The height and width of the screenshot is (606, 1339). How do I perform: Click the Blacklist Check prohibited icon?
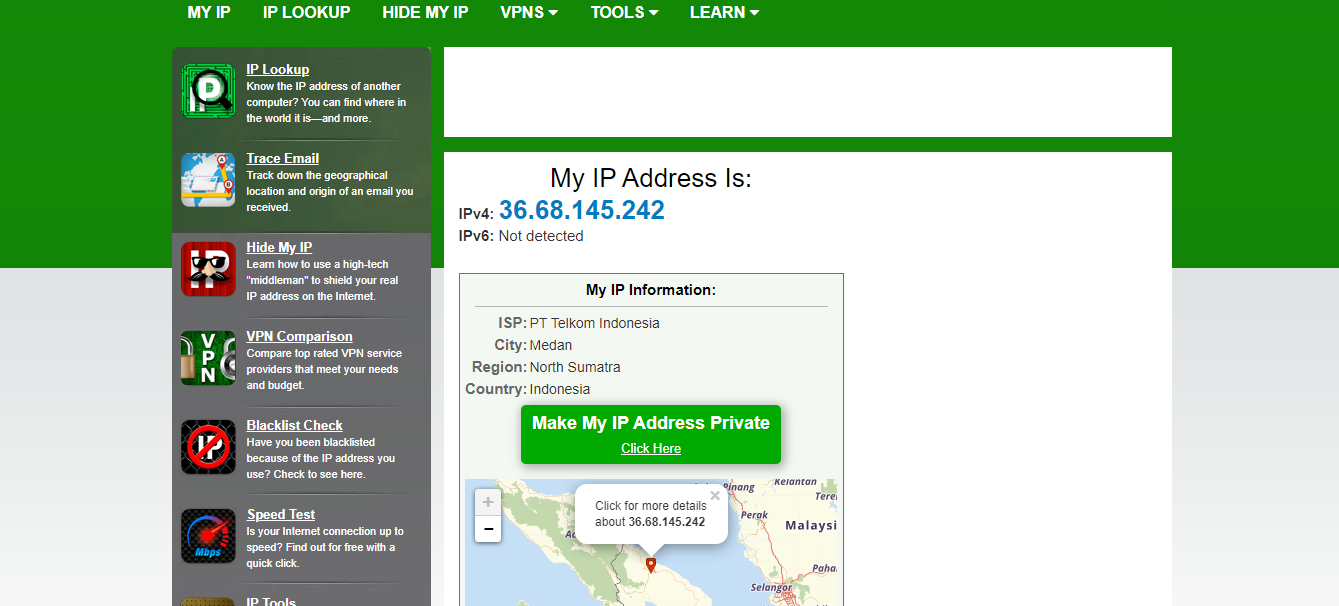[x=208, y=447]
